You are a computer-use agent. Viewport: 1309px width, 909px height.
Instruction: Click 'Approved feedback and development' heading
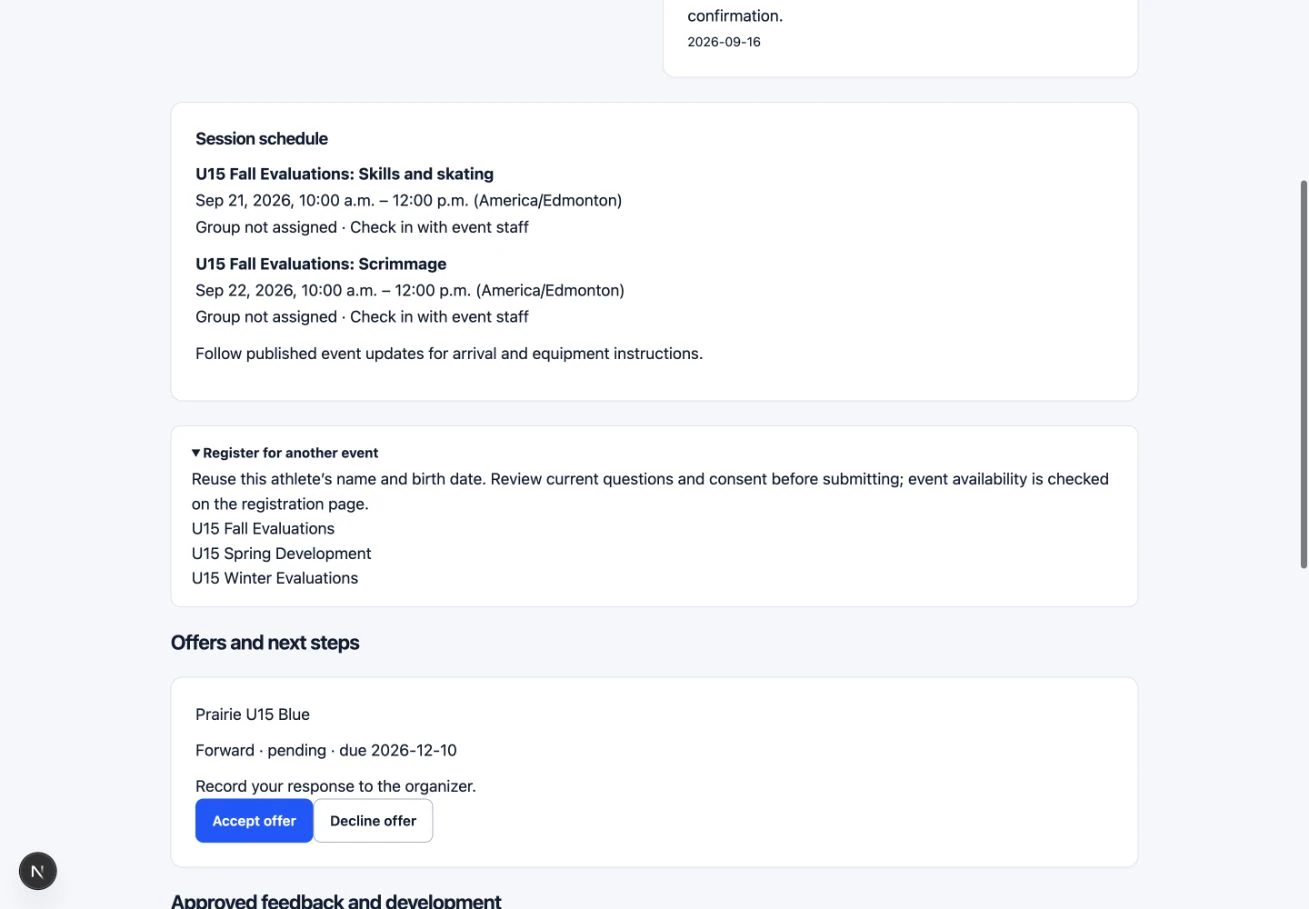coord(336,901)
